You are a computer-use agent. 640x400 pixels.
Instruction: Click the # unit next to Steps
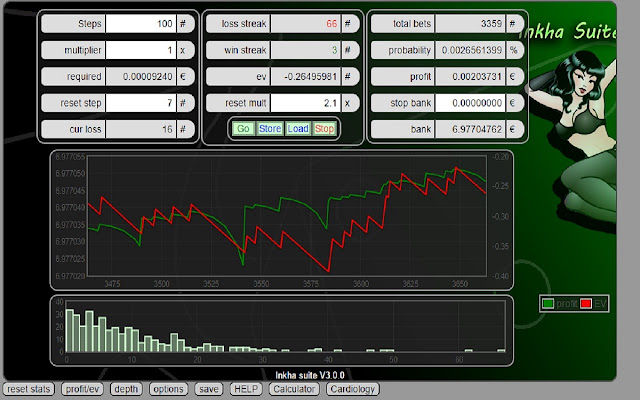(182, 24)
